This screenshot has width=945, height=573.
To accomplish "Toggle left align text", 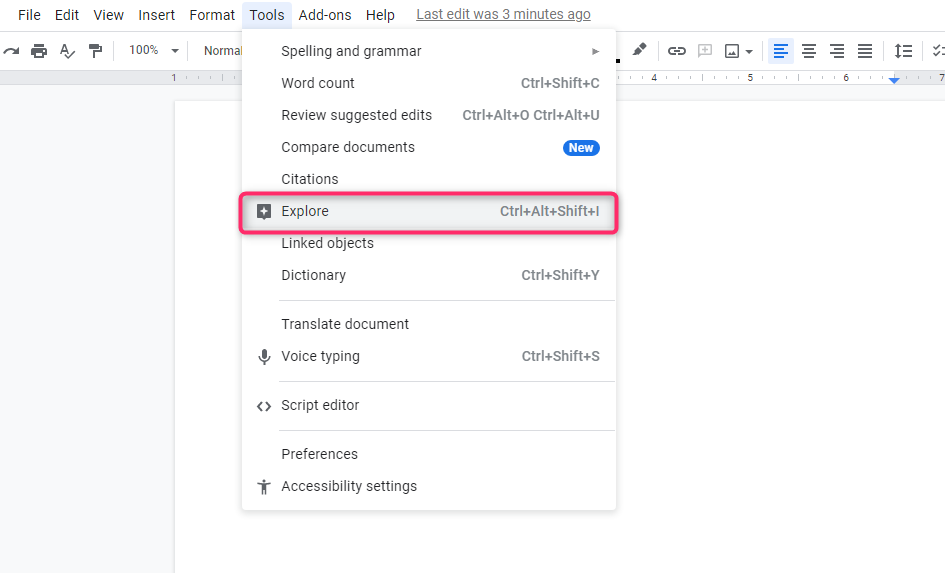I will pyautogui.click(x=780, y=51).
